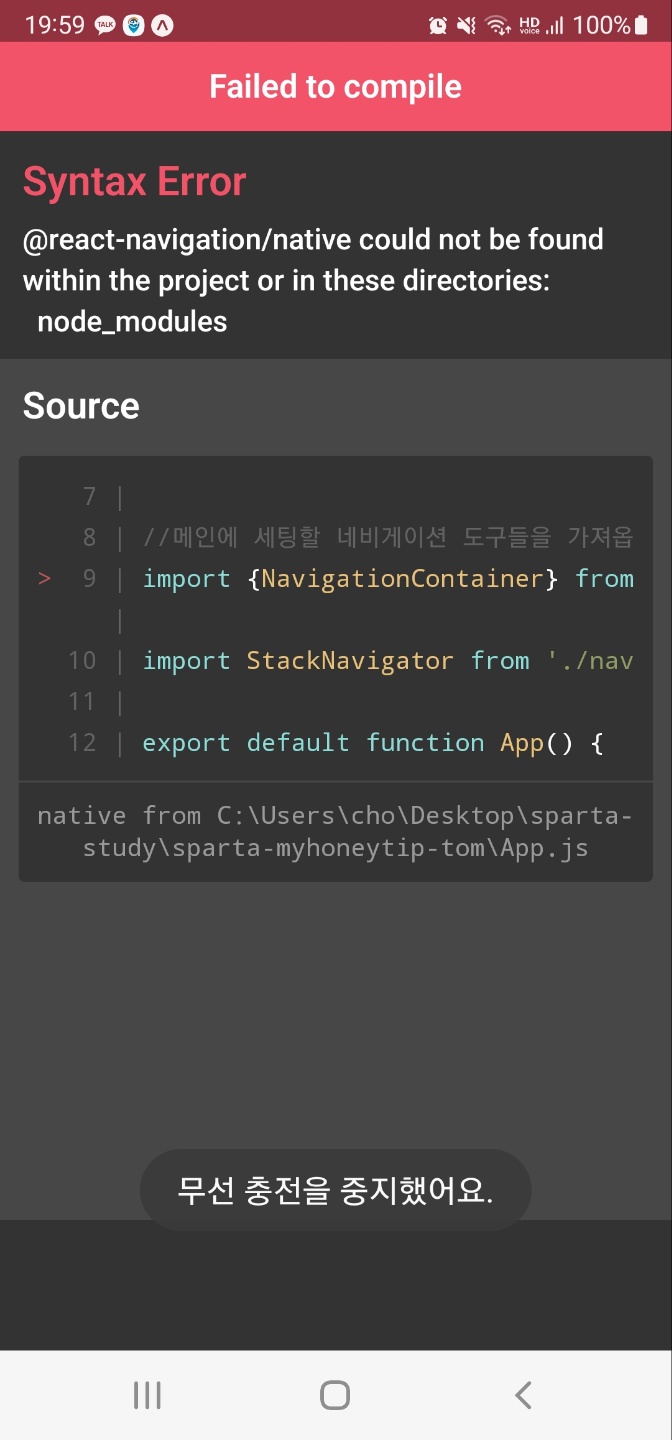Tap the Expo notification icon in status bar
This screenshot has width=672, height=1440.
(x=161, y=25)
